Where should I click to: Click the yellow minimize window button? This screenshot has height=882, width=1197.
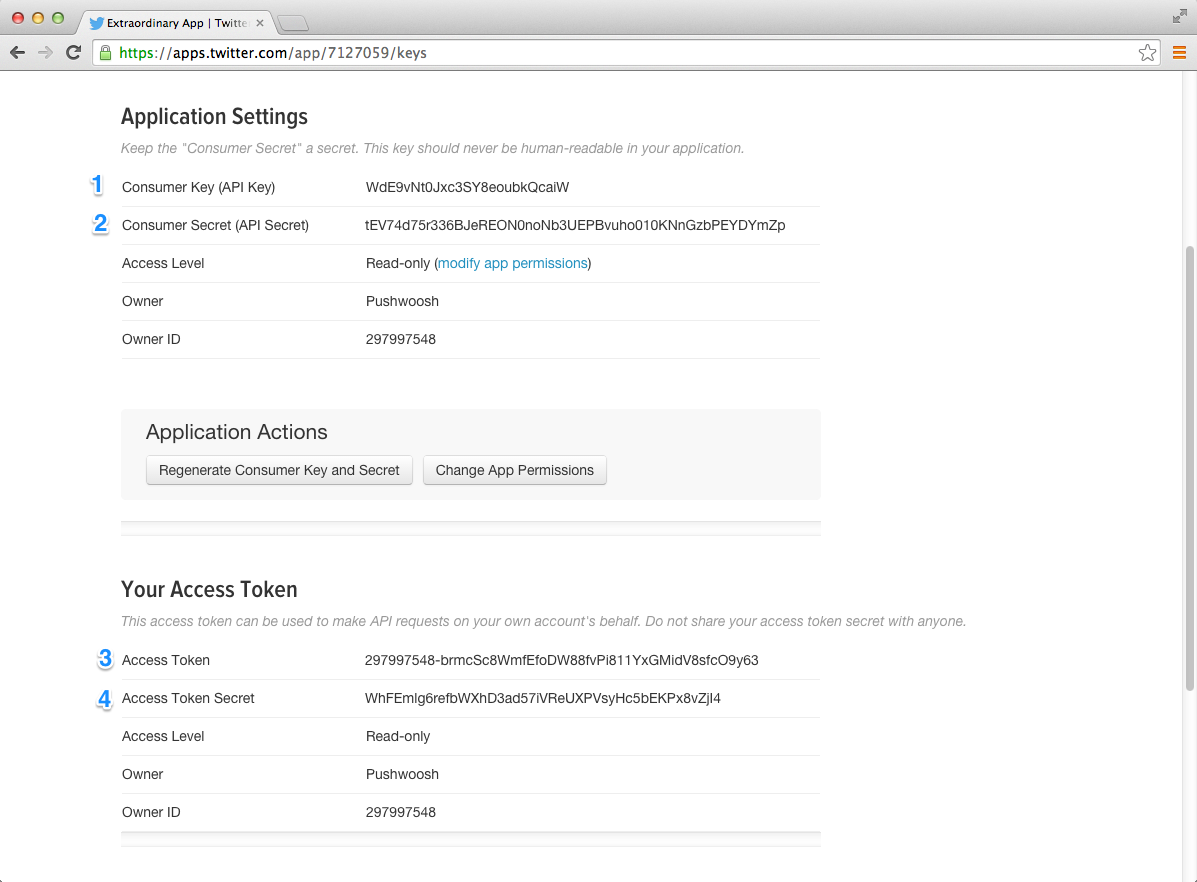pos(37,18)
